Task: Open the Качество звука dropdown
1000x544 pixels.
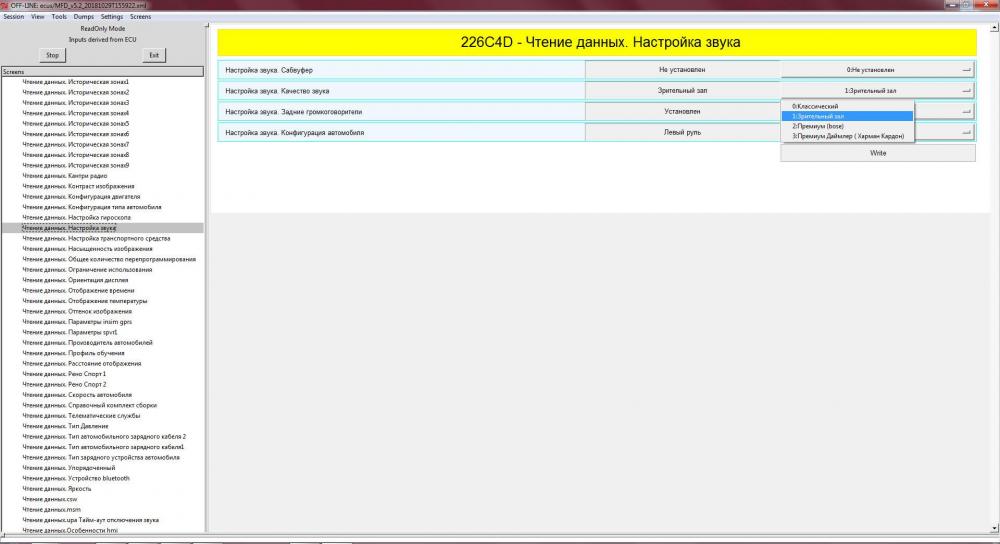Action: (877, 91)
